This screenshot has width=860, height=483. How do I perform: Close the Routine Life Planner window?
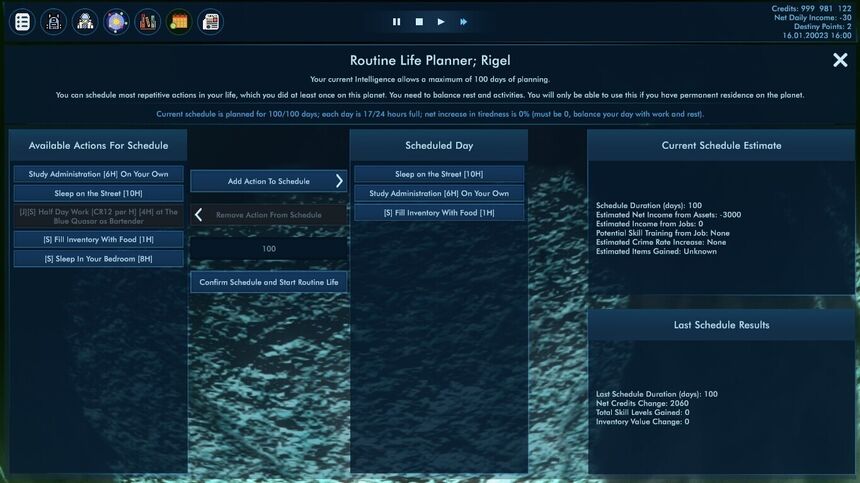[x=840, y=60]
